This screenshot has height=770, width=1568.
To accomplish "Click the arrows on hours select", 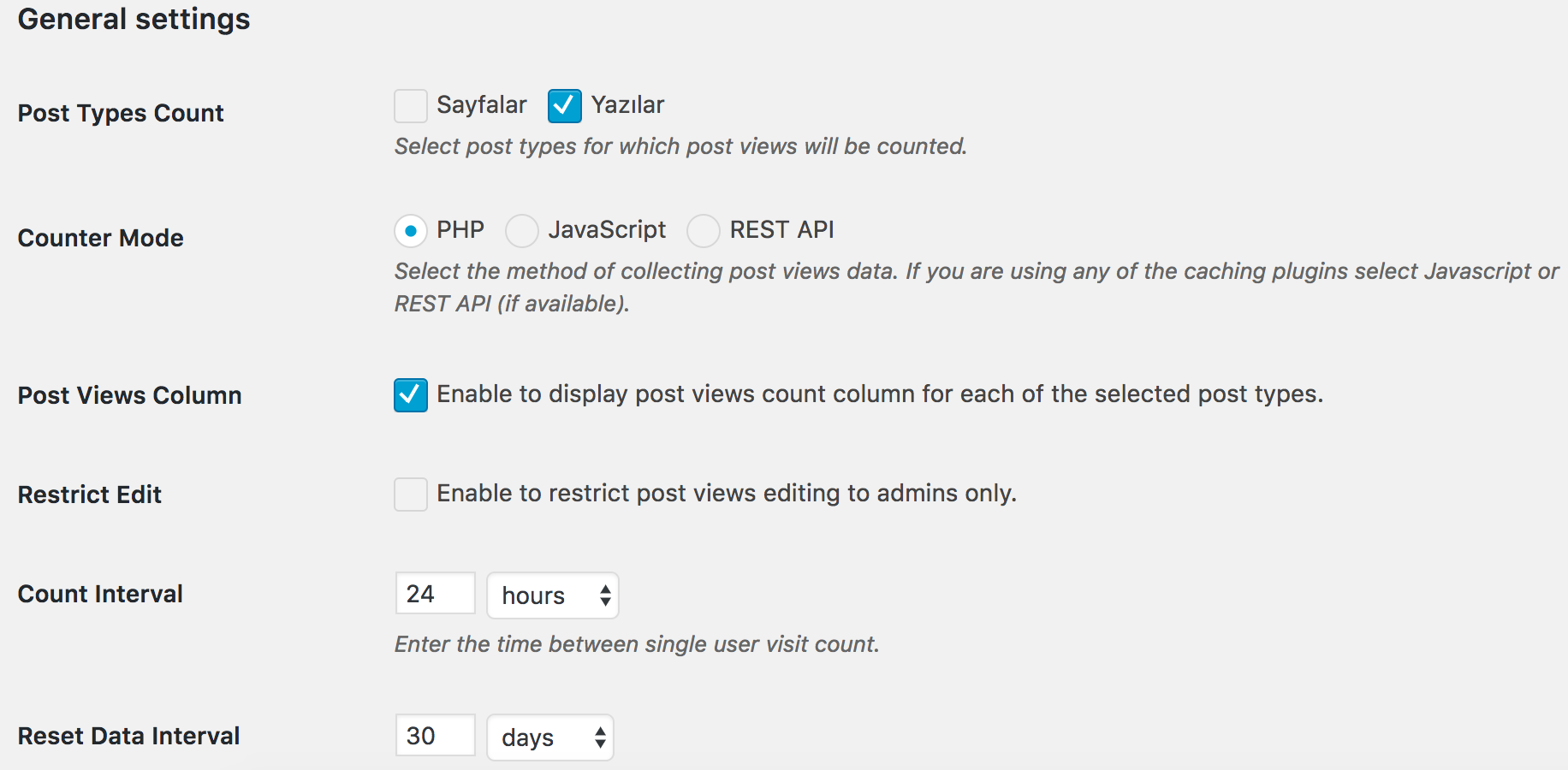I will 605,595.
